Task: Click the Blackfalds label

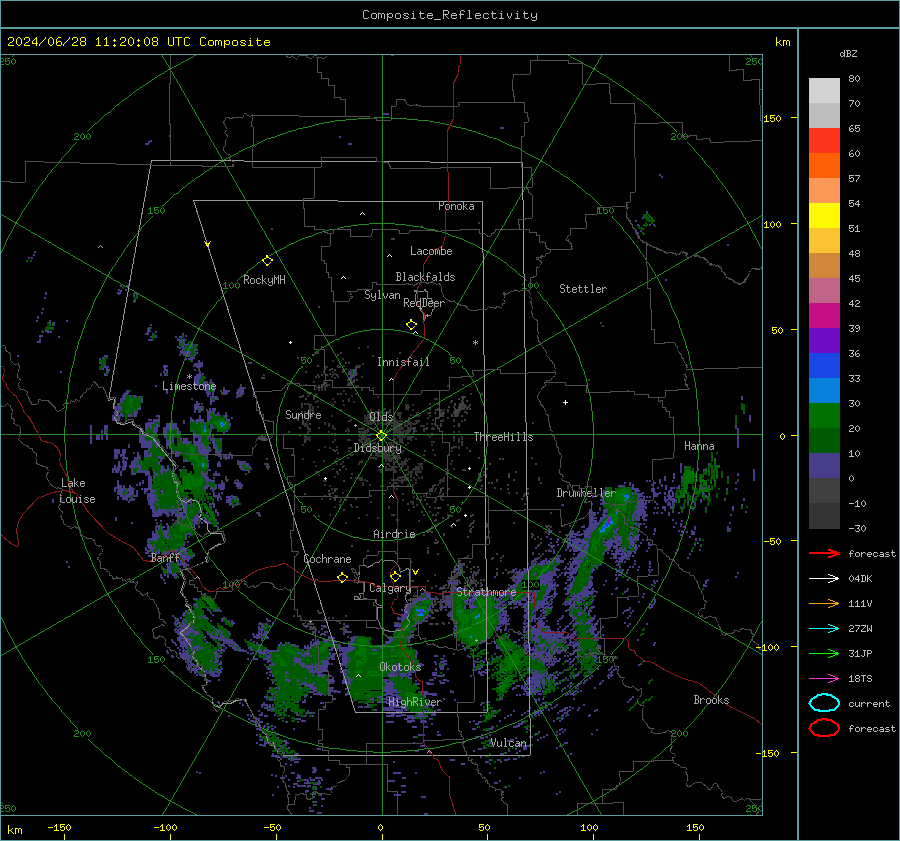Action: pos(425,277)
